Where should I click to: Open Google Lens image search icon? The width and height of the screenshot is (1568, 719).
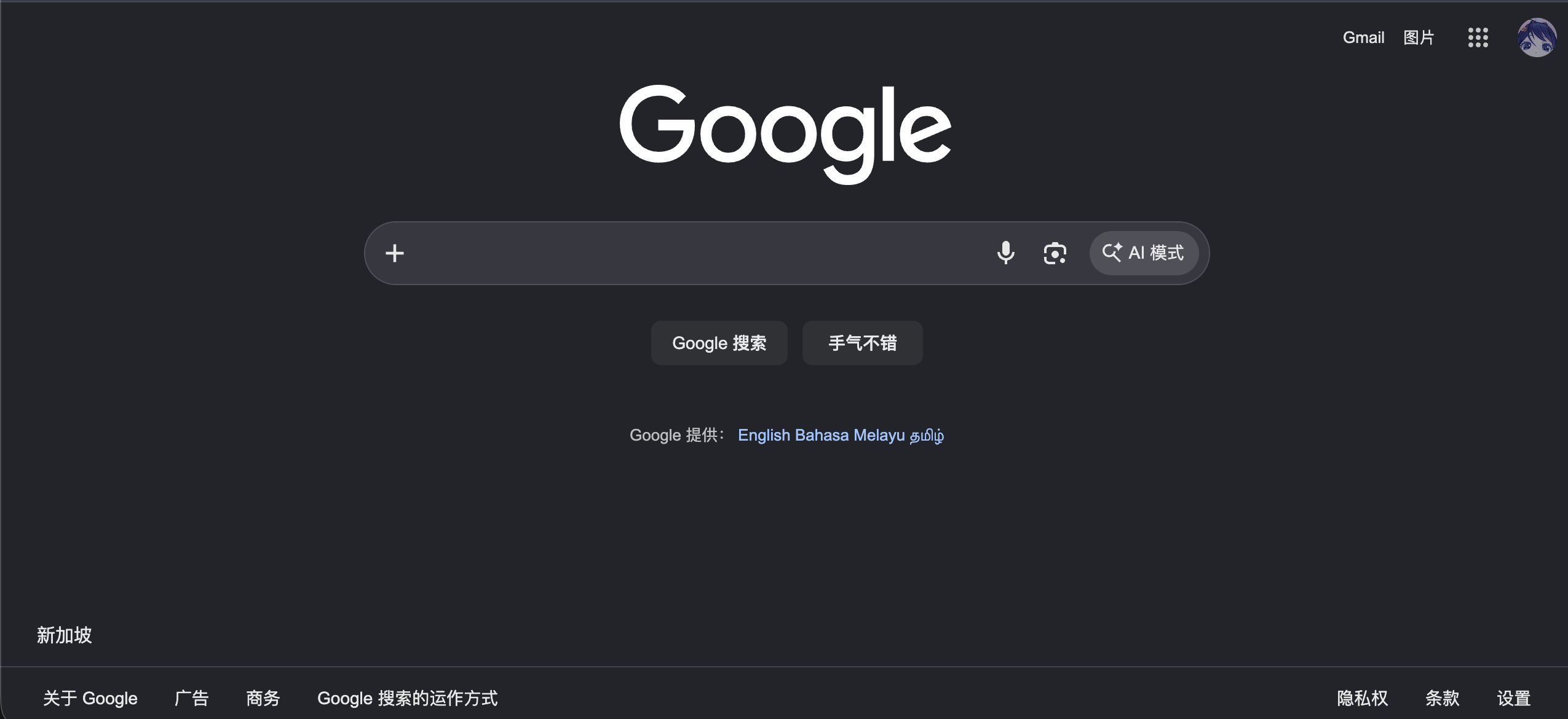(1055, 253)
